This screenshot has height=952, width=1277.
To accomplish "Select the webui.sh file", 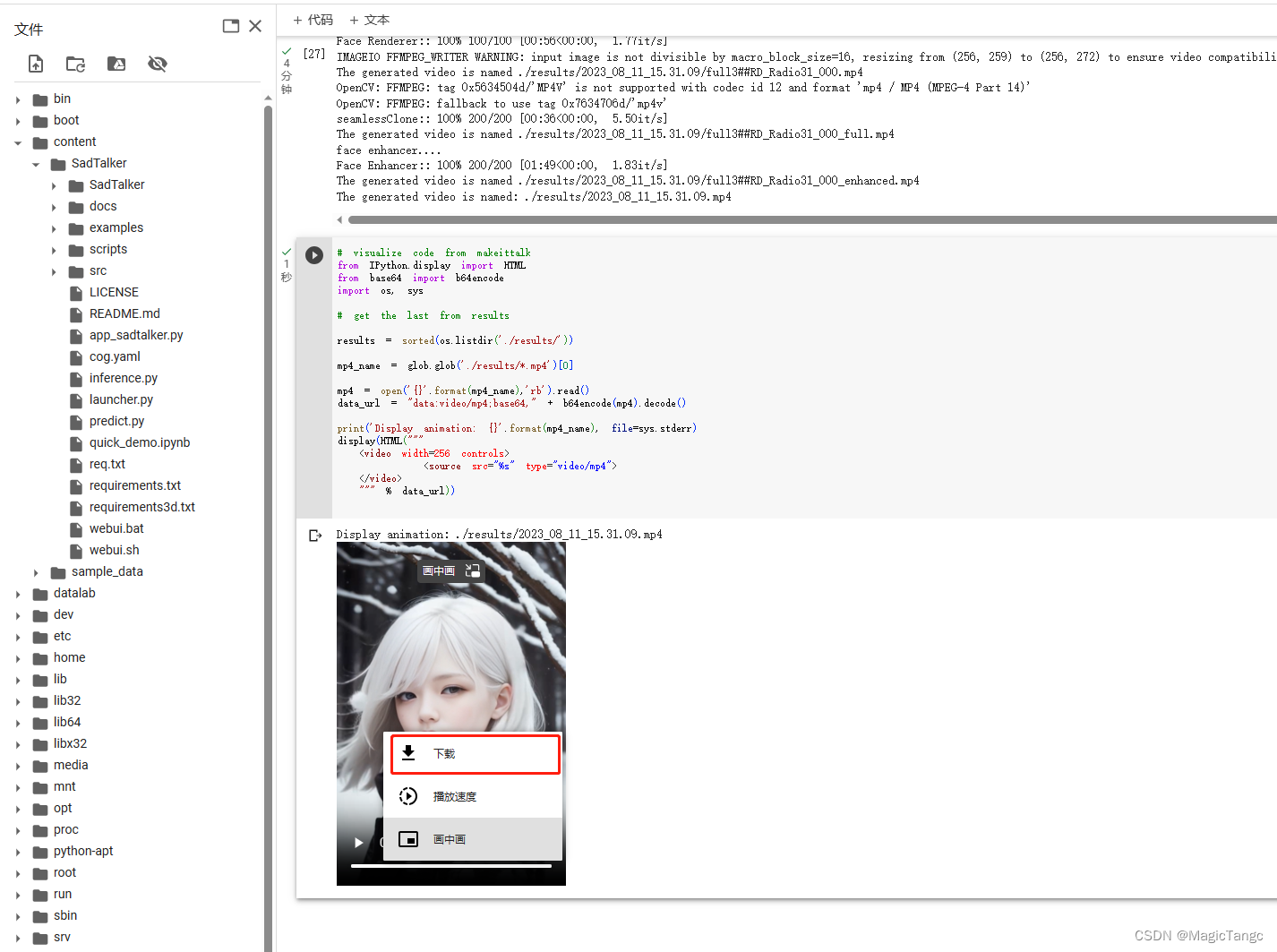I will tap(114, 550).
